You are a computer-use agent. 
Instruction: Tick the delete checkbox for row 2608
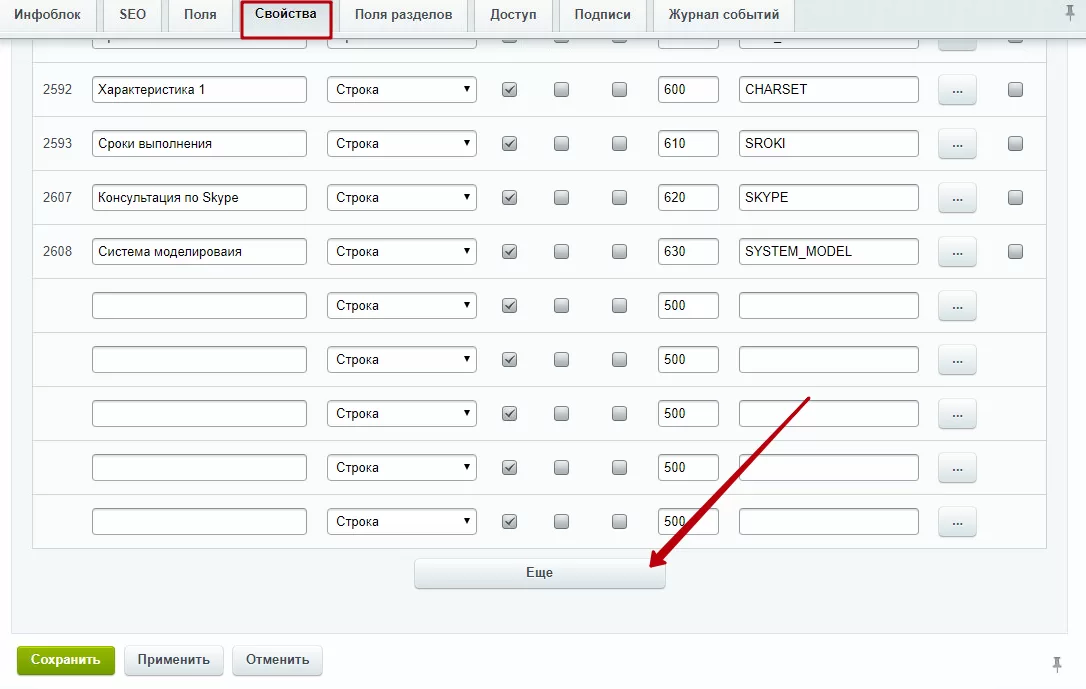coord(1015,251)
